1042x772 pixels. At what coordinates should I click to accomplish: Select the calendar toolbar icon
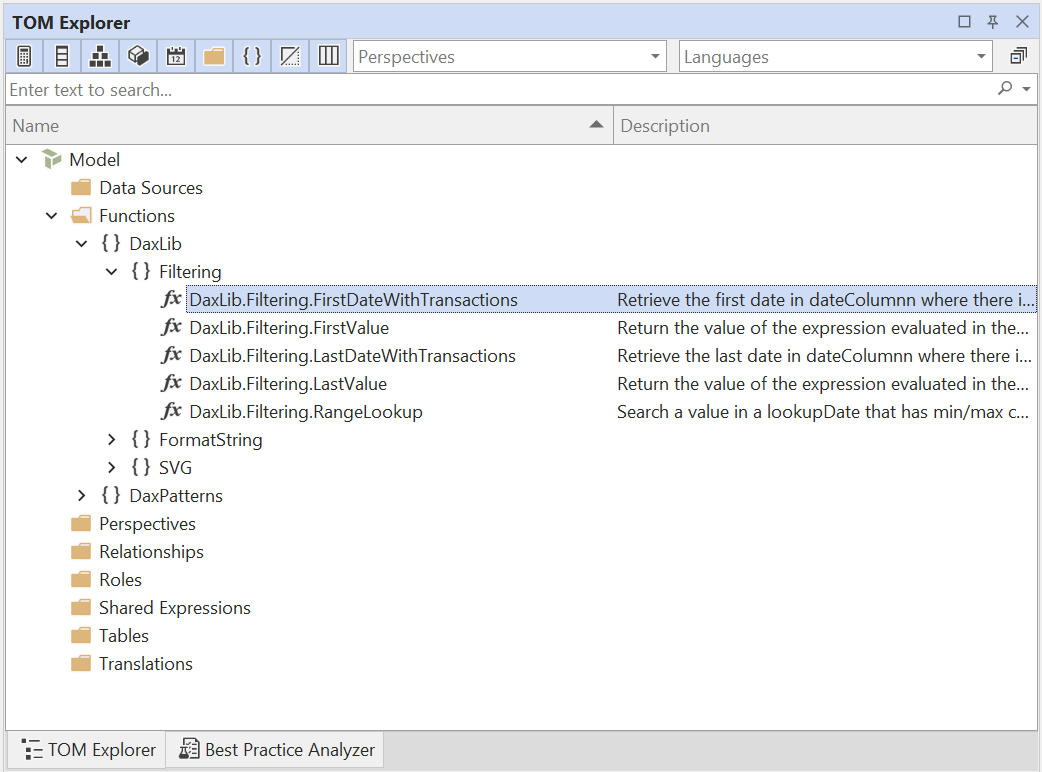[x=175, y=55]
